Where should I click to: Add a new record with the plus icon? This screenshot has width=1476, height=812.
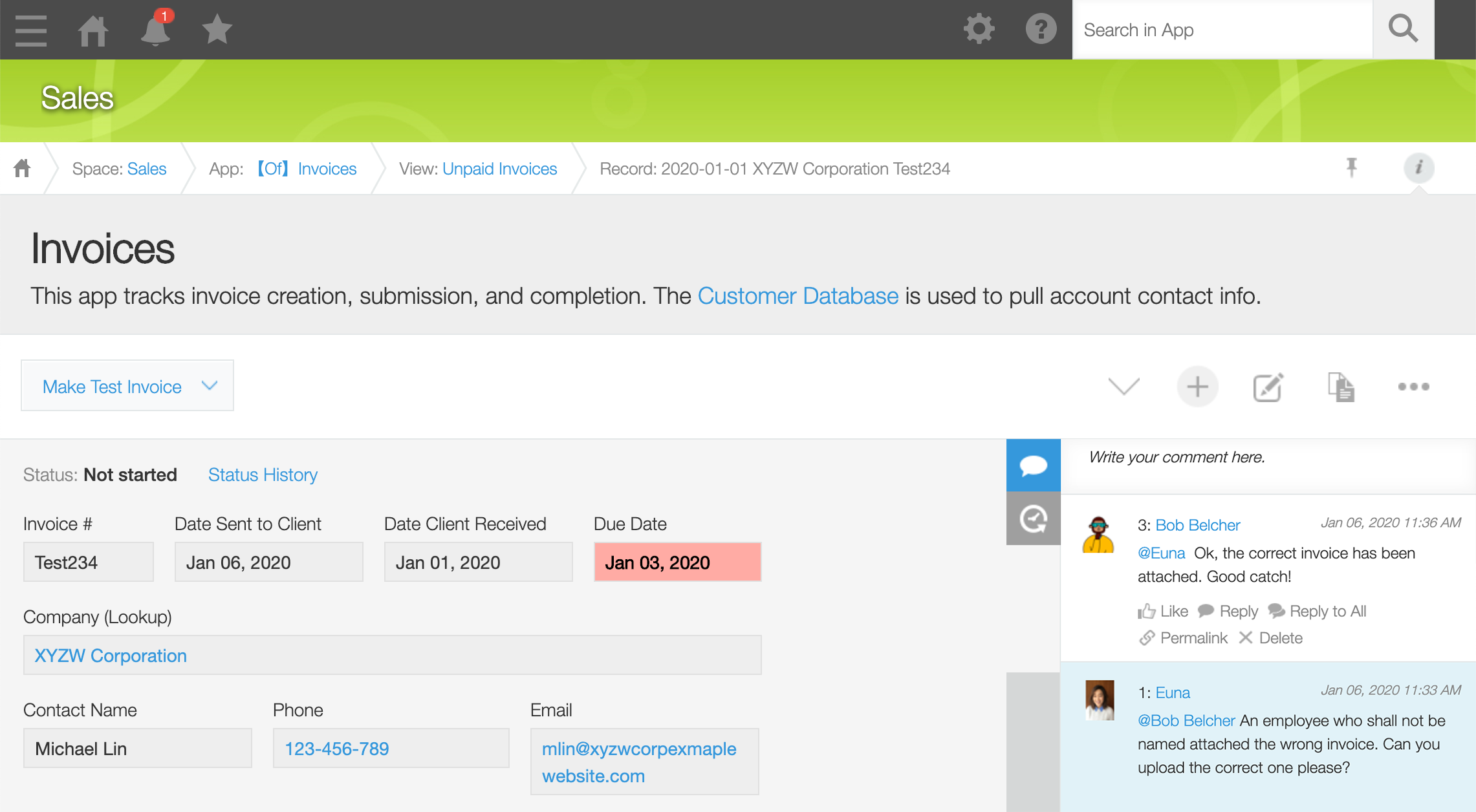point(1197,386)
